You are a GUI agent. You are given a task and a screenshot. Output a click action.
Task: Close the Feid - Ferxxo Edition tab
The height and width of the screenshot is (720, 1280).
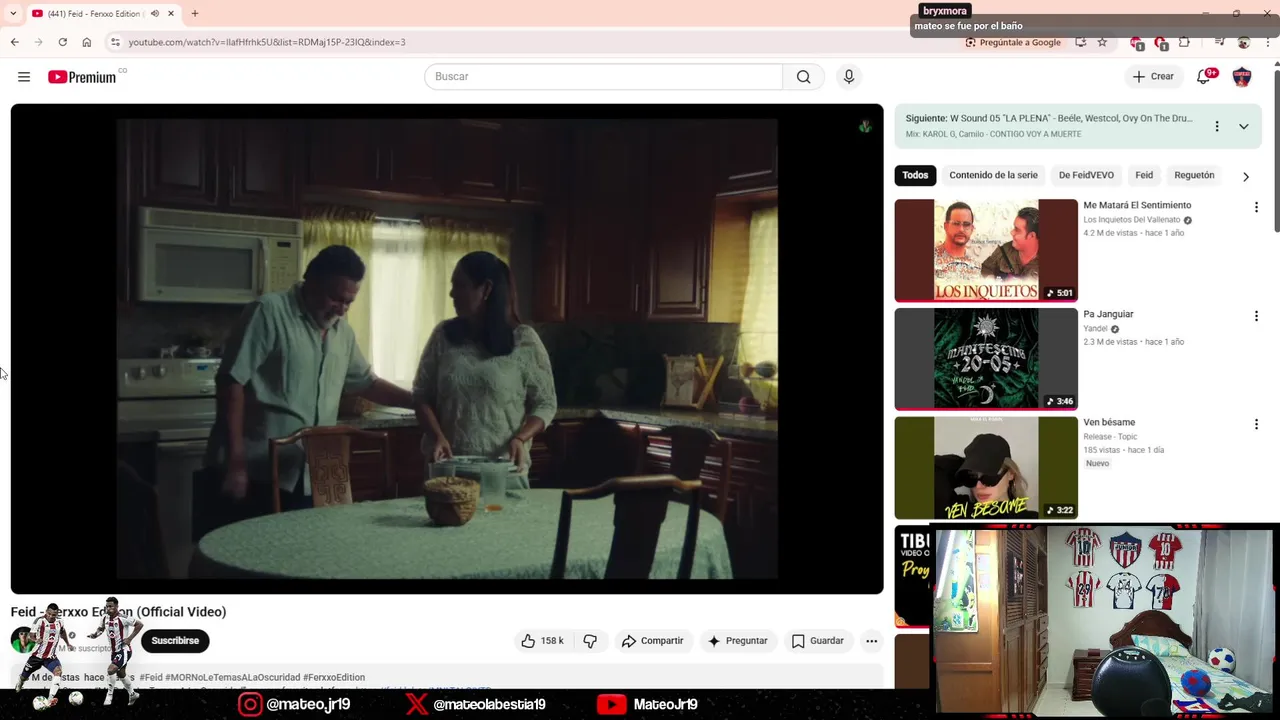pos(171,14)
